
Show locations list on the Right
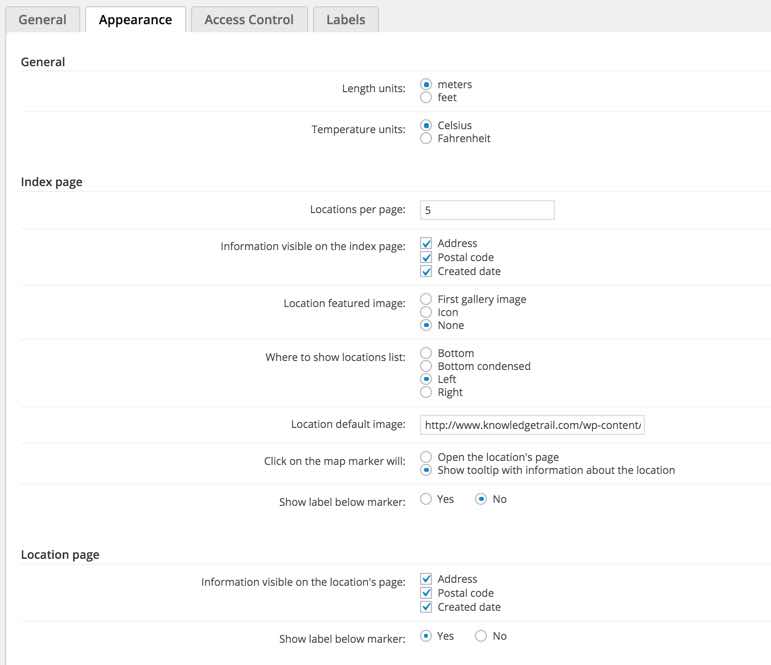click(x=426, y=393)
